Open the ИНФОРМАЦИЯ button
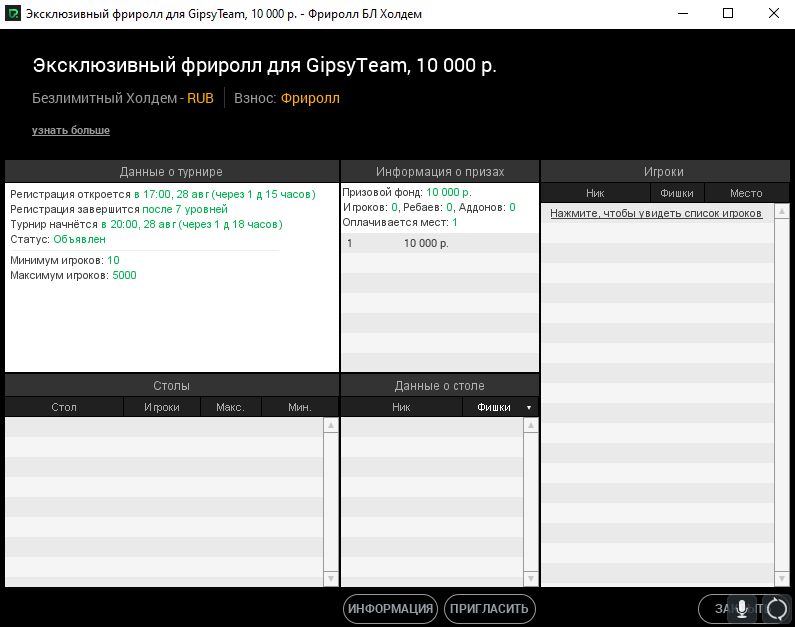Image resolution: width=795 pixels, height=627 pixels. pyautogui.click(x=390, y=609)
